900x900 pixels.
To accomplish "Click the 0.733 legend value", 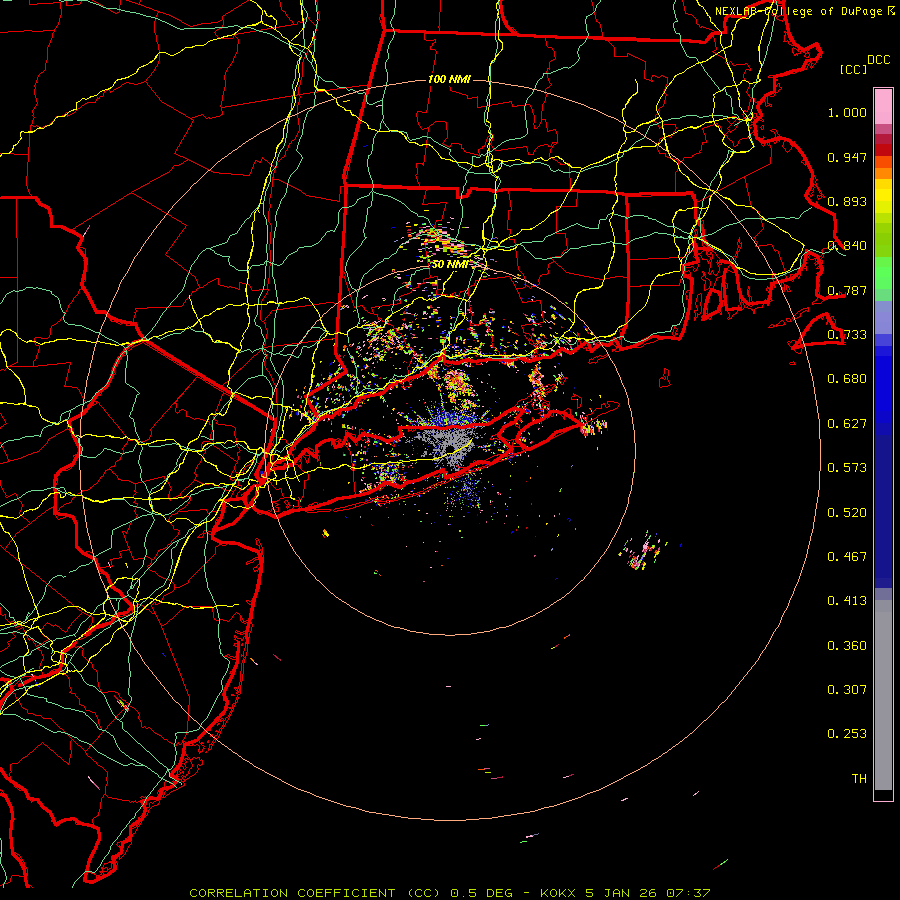I will pos(847,335).
